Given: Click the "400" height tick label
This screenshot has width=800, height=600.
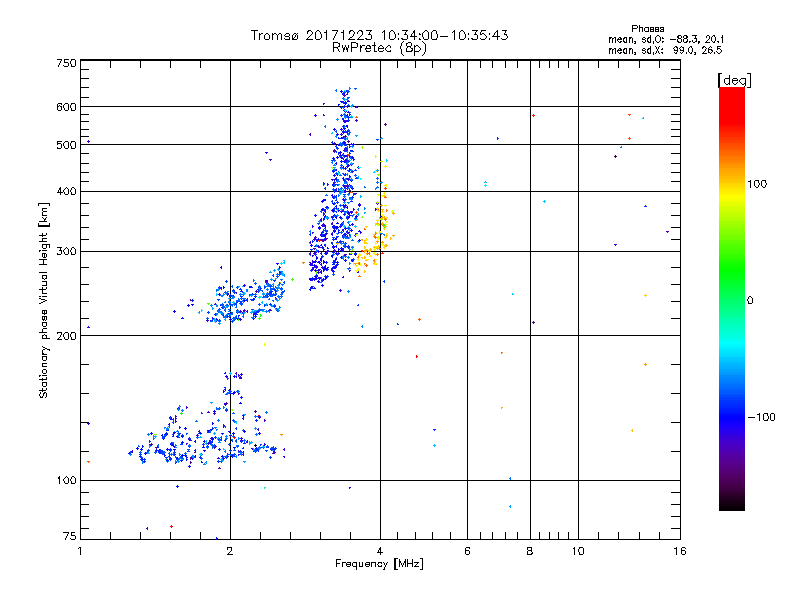Looking at the screenshot, I should click(x=66, y=191).
